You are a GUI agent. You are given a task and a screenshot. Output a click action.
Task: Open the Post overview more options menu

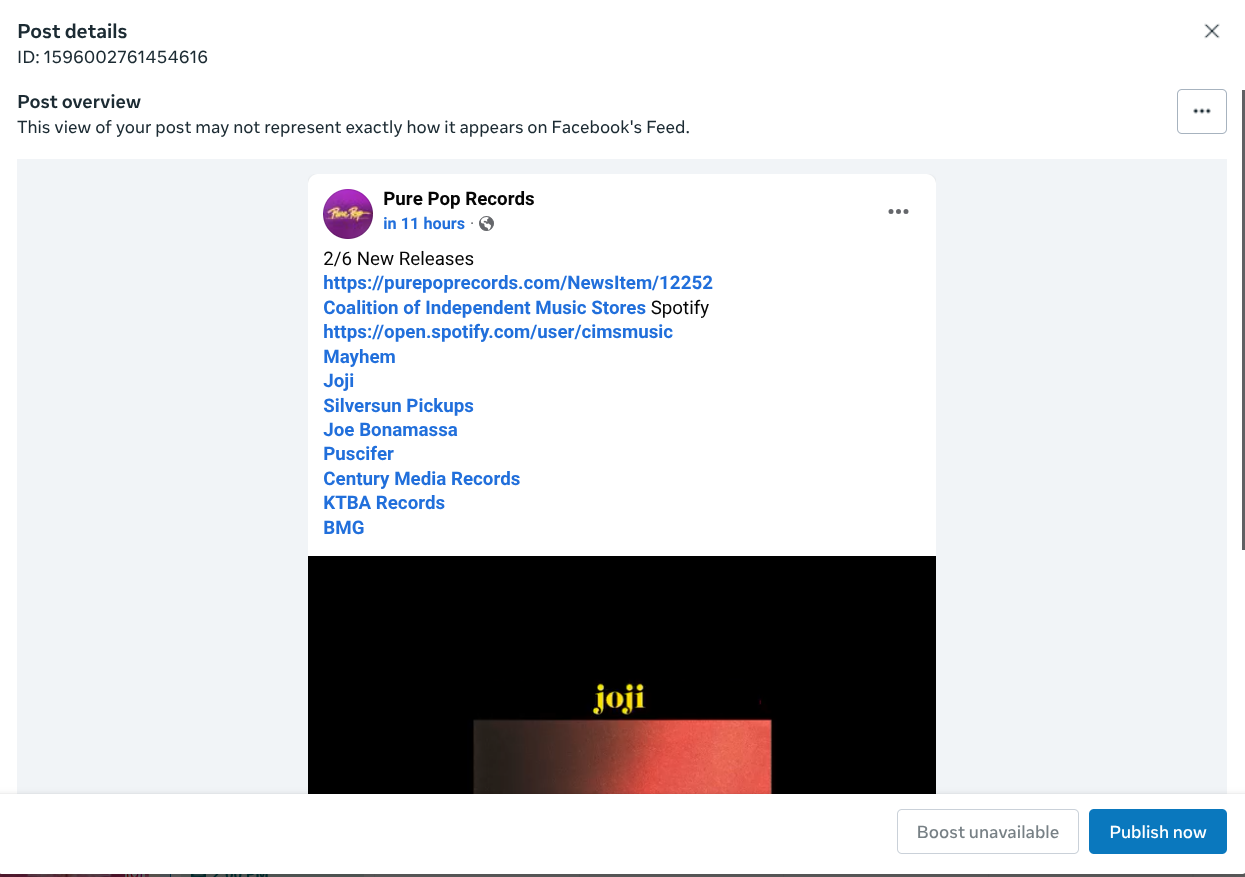[x=1202, y=111]
